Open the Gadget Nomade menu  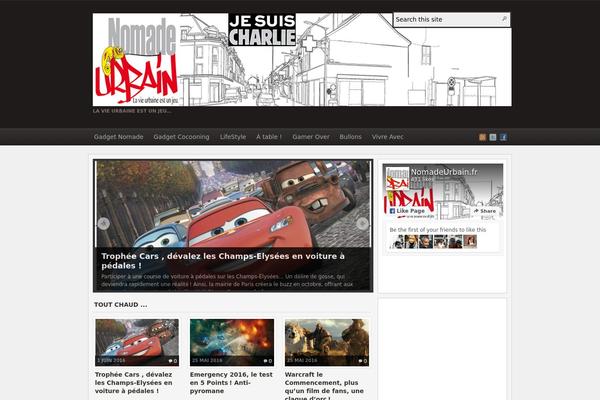pyautogui.click(x=118, y=137)
